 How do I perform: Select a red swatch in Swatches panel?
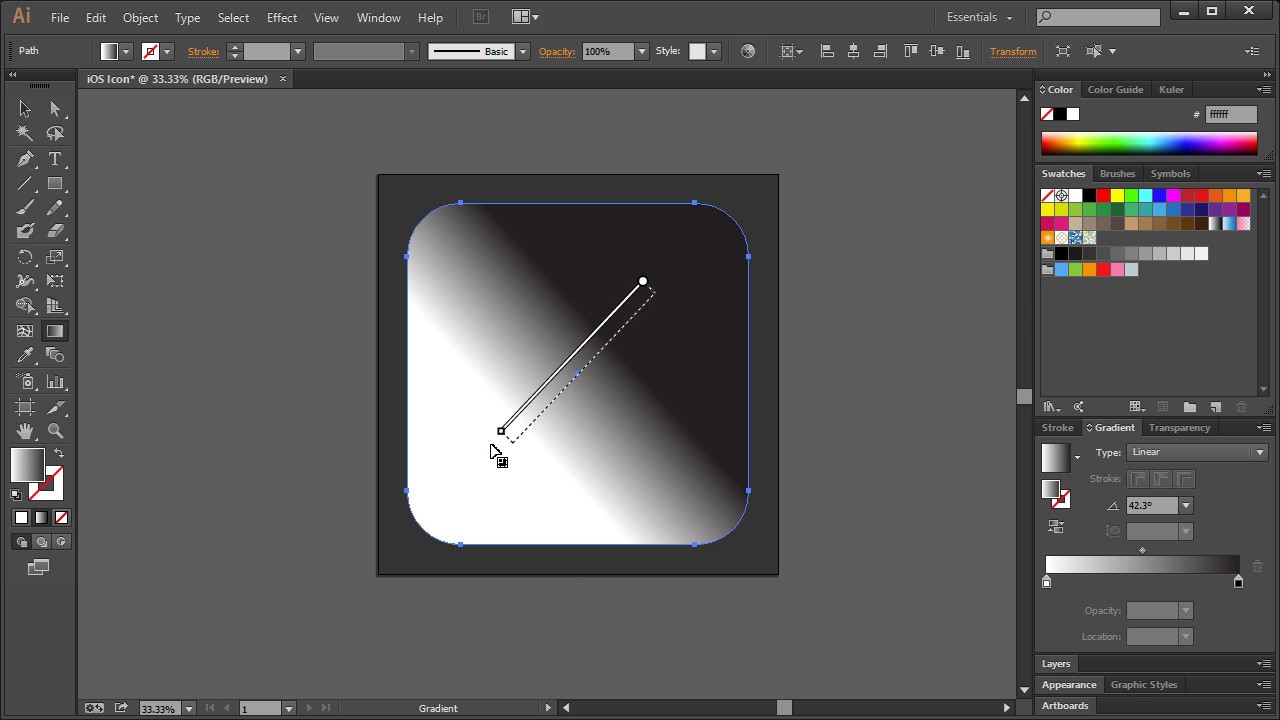coord(1103,195)
